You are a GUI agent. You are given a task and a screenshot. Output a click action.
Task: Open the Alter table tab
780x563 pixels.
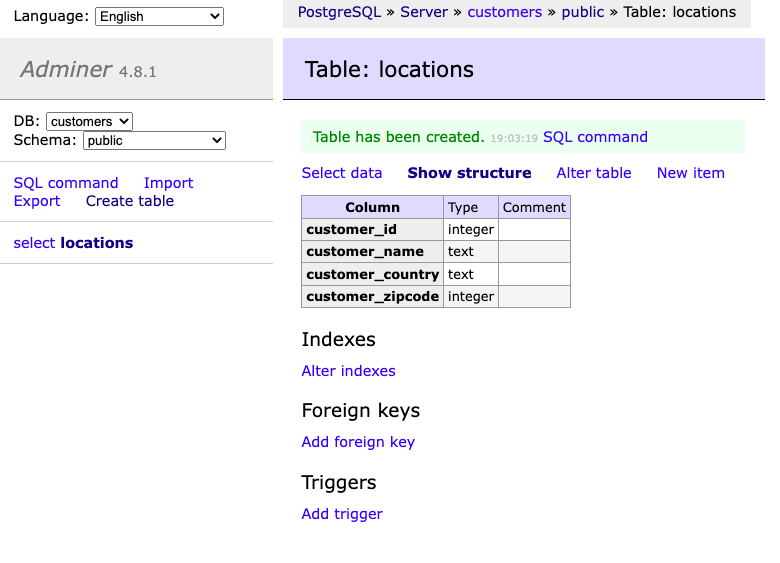[x=594, y=173]
